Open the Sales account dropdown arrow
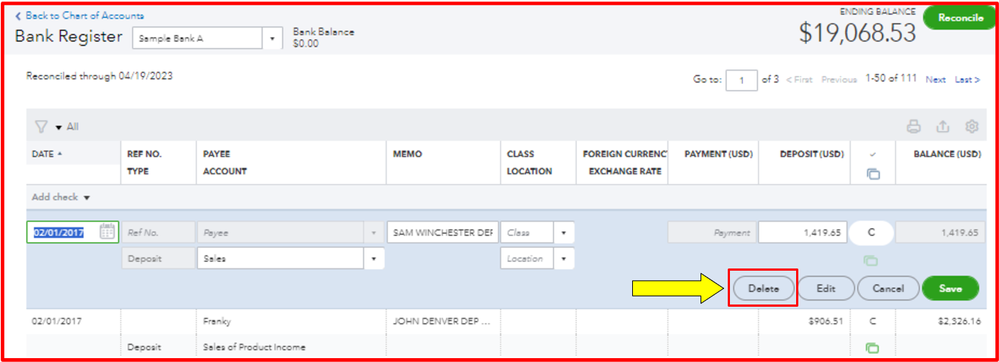 pos(374,259)
